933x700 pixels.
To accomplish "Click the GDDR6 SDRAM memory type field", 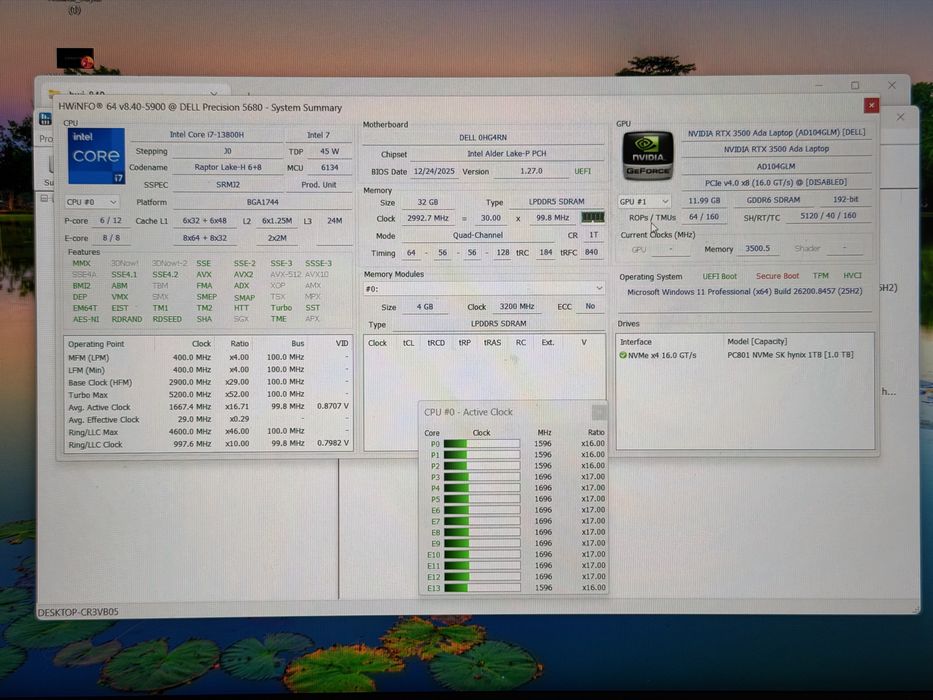I will (x=774, y=200).
